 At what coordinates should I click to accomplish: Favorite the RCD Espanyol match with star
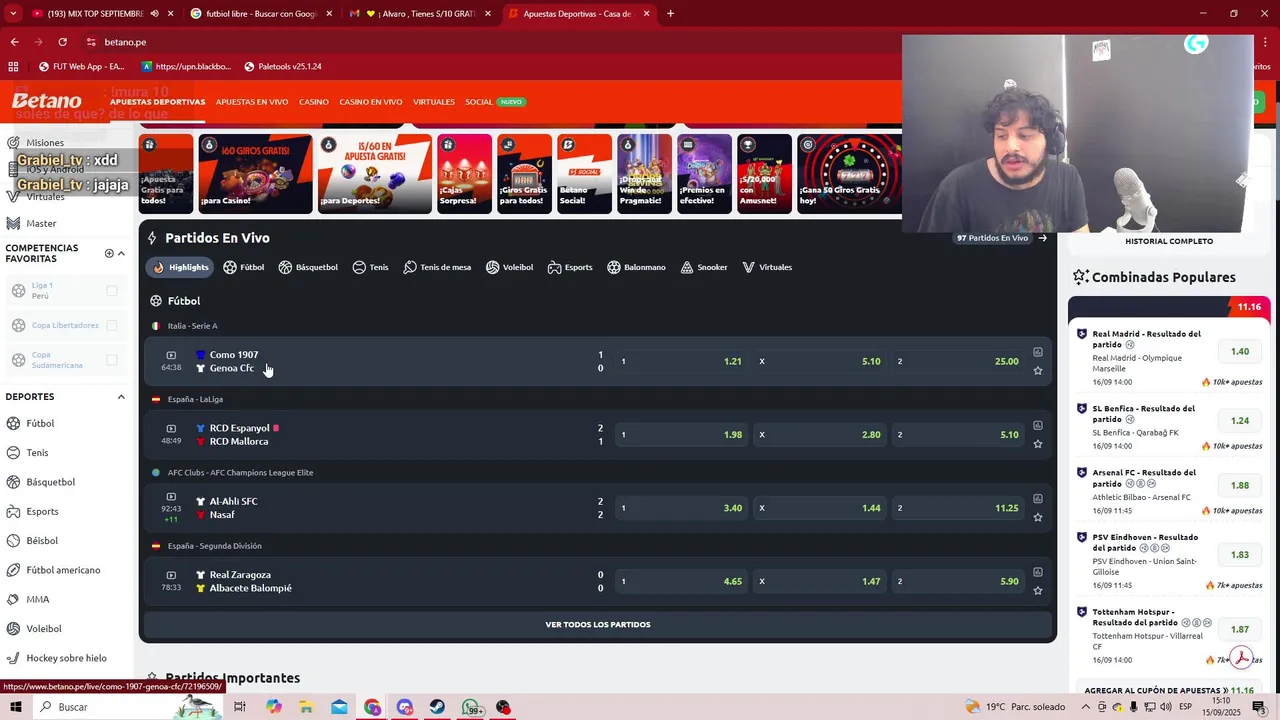tap(1038, 444)
